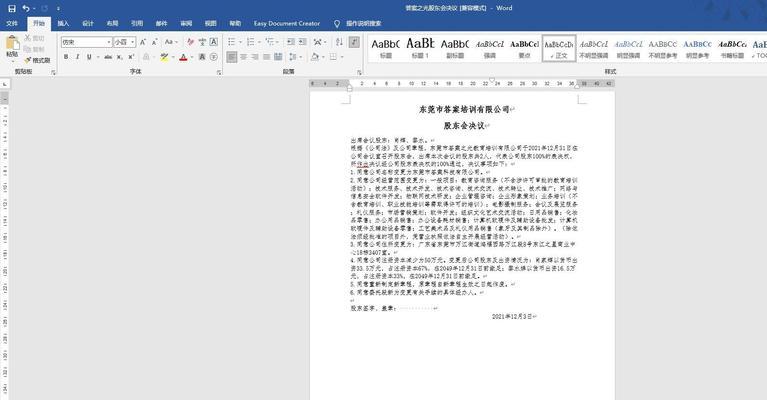Click the character shading icon

point(202,57)
